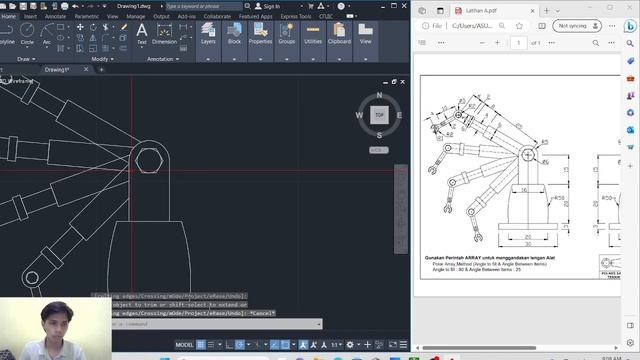Click the PDF find magnifier icon

(x=596, y=43)
